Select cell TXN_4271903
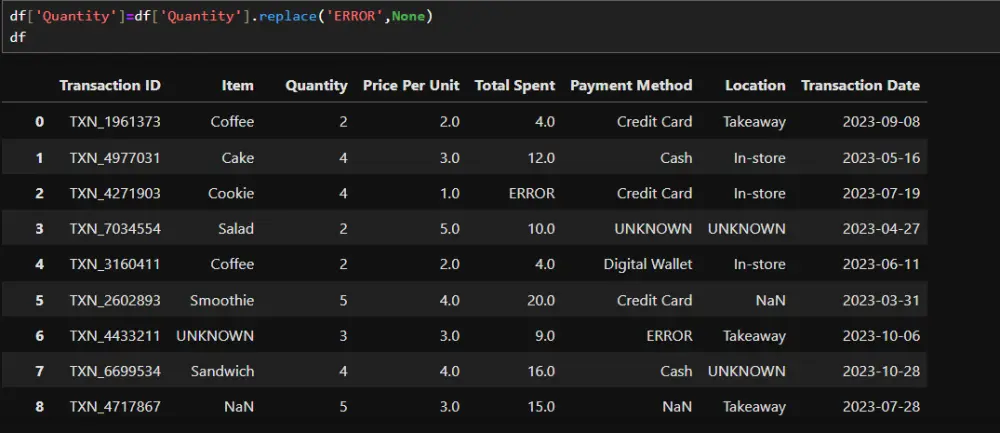The image size is (1000, 433). click(115, 193)
